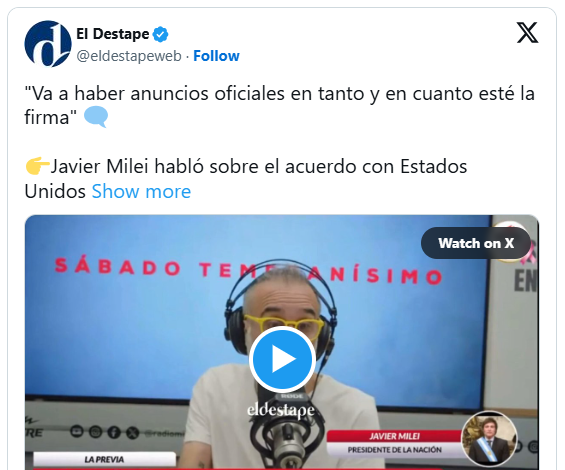The width and height of the screenshot is (565, 470).
Task: Click El Destape profile avatar
Action: click(48, 44)
